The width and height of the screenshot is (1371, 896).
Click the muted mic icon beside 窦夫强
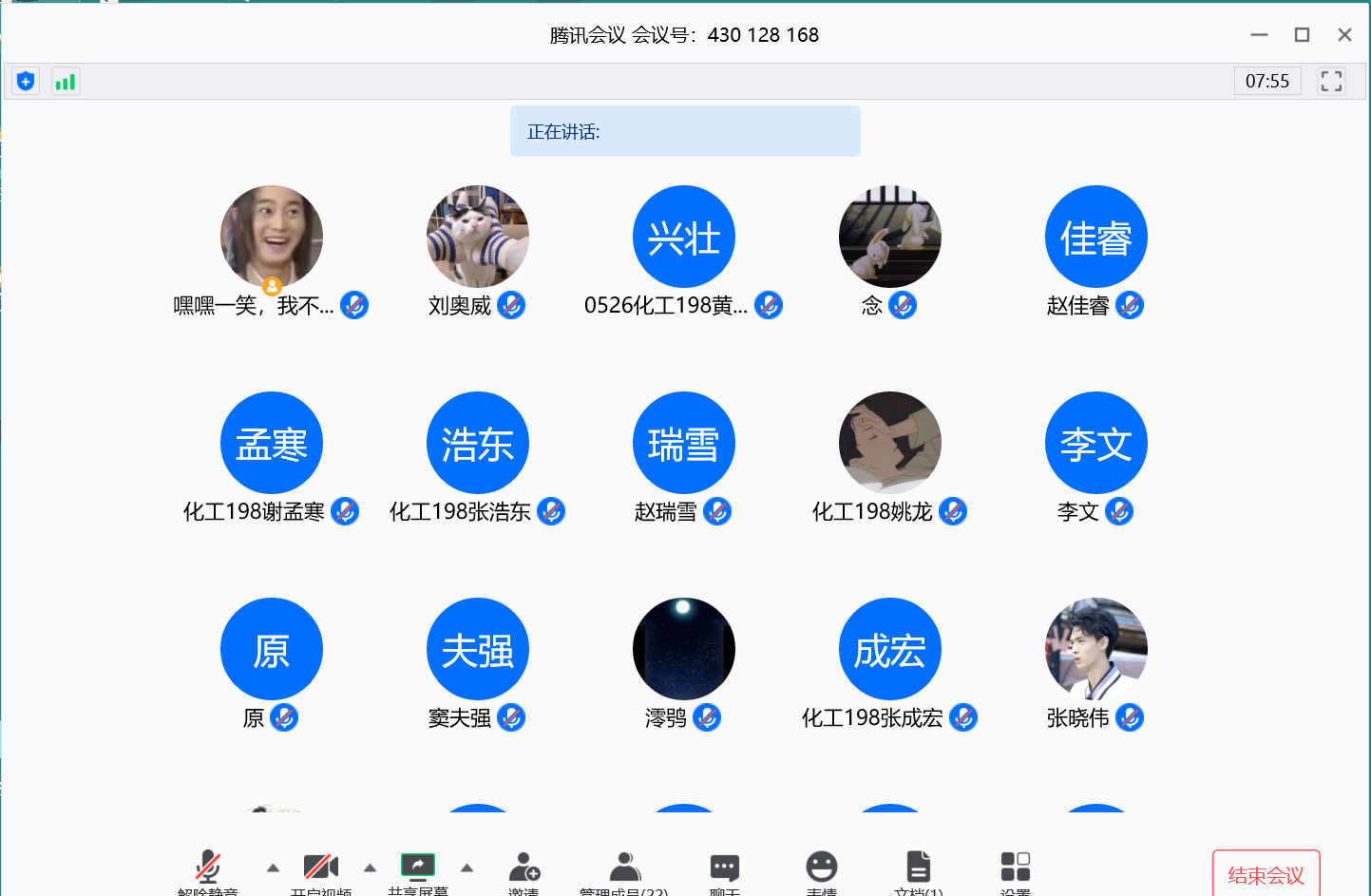point(511,717)
